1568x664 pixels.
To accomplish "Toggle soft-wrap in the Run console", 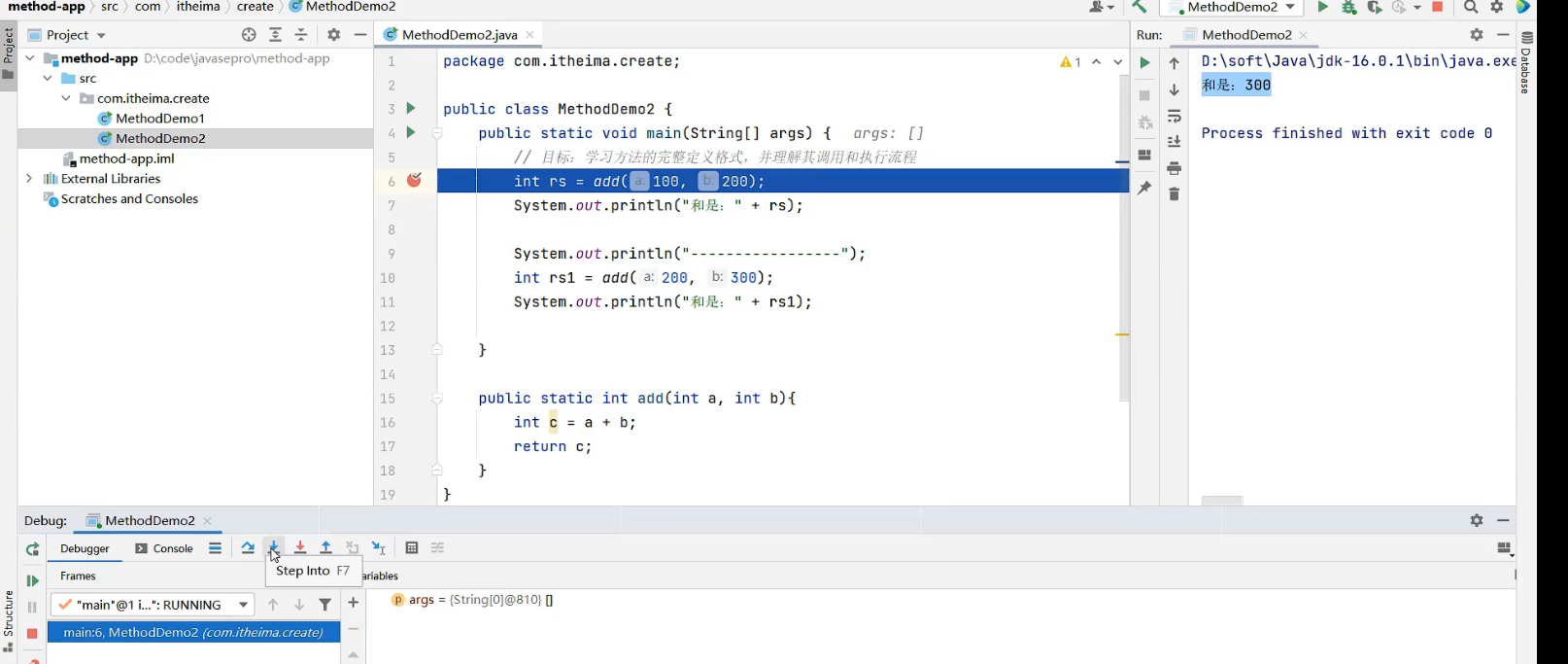I will pyautogui.click(x=1174, y=116).
